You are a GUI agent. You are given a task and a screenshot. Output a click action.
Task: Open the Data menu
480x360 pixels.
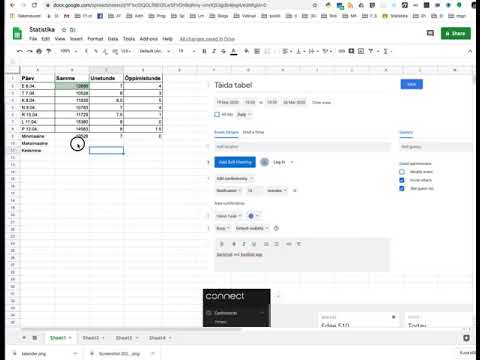point(113,39)
